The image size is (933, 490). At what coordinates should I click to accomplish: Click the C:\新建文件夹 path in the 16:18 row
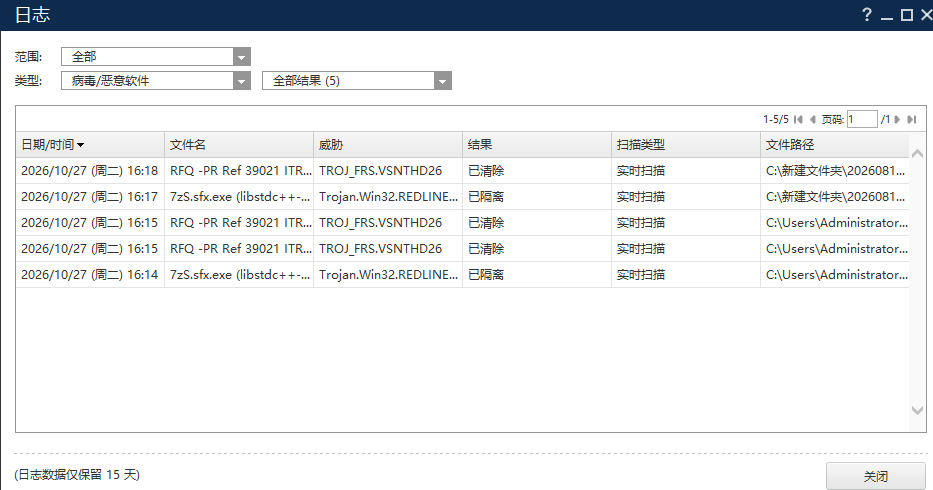coord(835,171)
